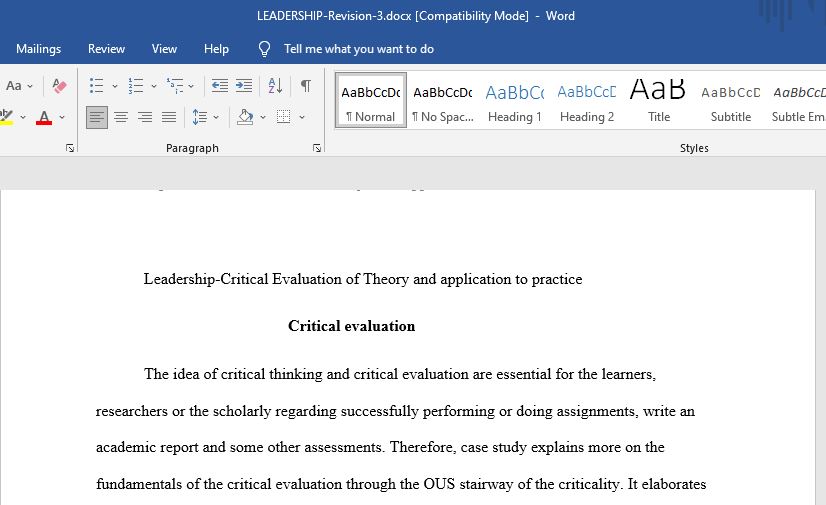Open the Change Case dropdown arrow
Screen dimensions: 826x505
point(30,86)
